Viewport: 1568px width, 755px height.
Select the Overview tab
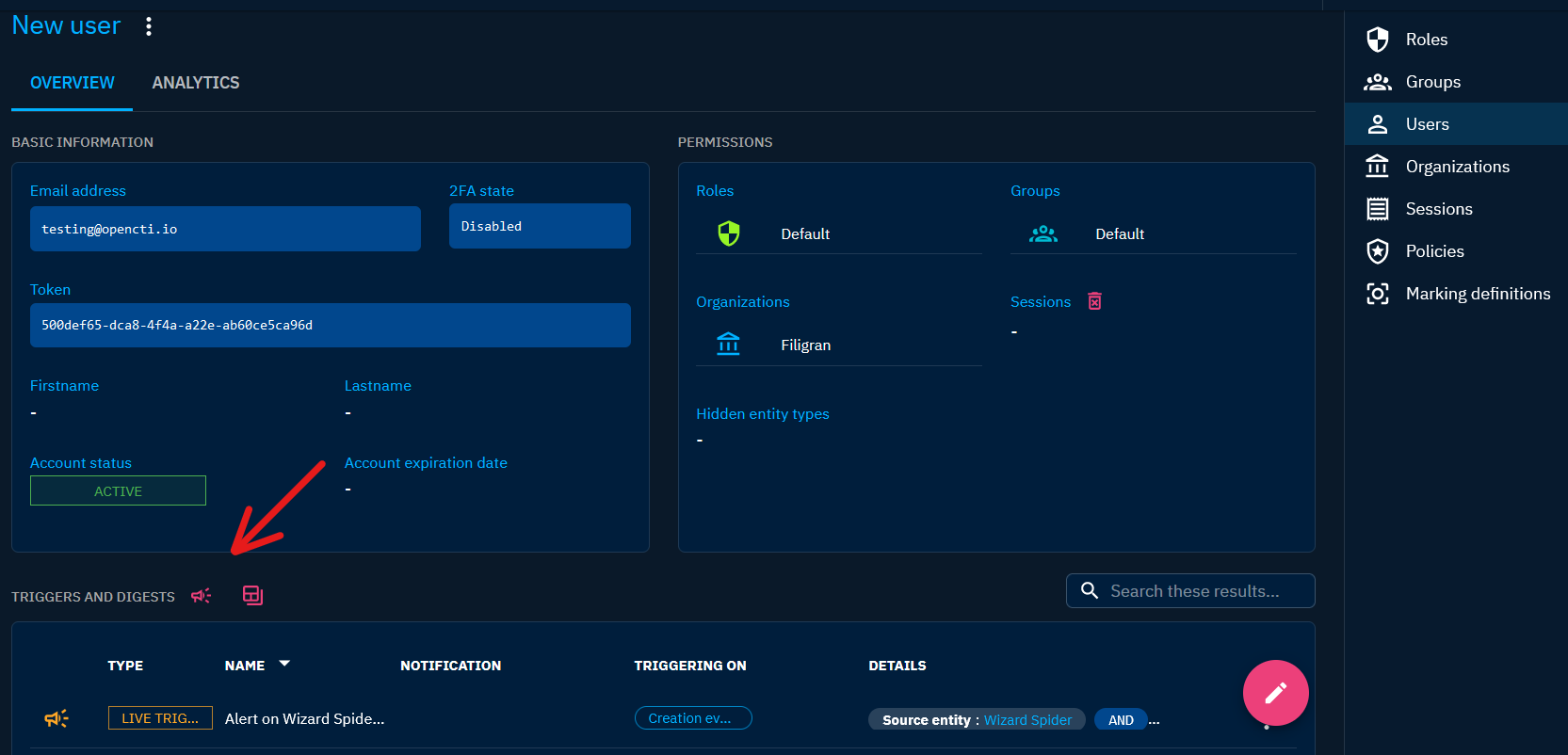[73, 83]
